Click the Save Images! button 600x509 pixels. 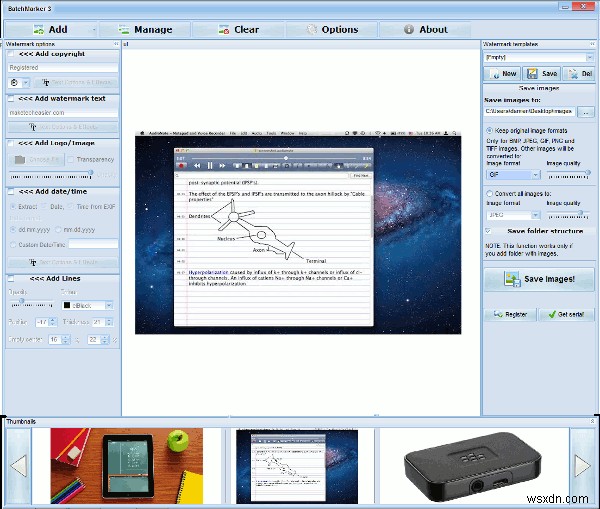[x=539, y=279]
